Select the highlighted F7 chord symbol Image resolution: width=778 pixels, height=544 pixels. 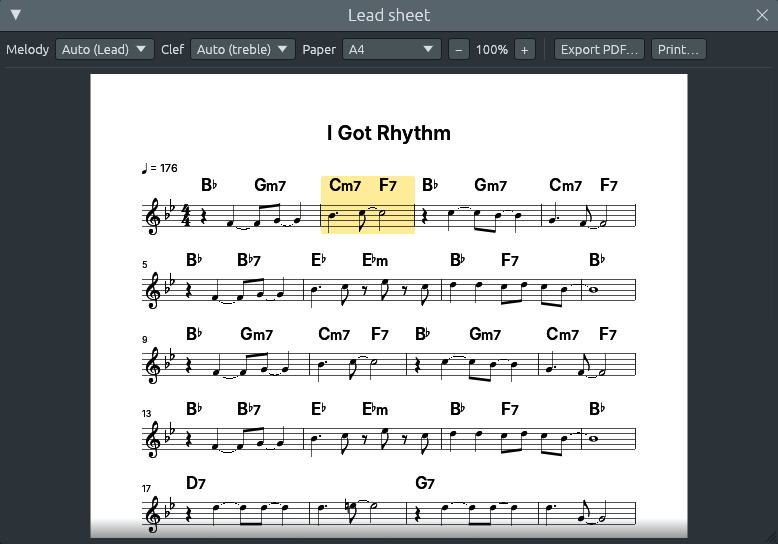click(388, 185)
